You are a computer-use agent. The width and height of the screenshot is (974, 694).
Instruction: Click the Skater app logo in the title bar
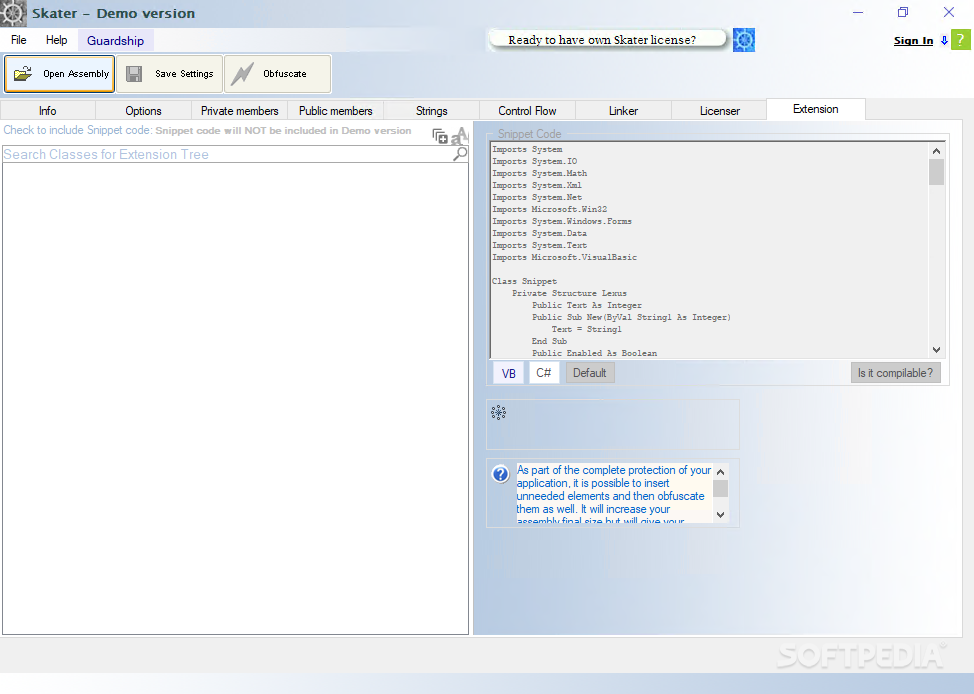[13, 13]
